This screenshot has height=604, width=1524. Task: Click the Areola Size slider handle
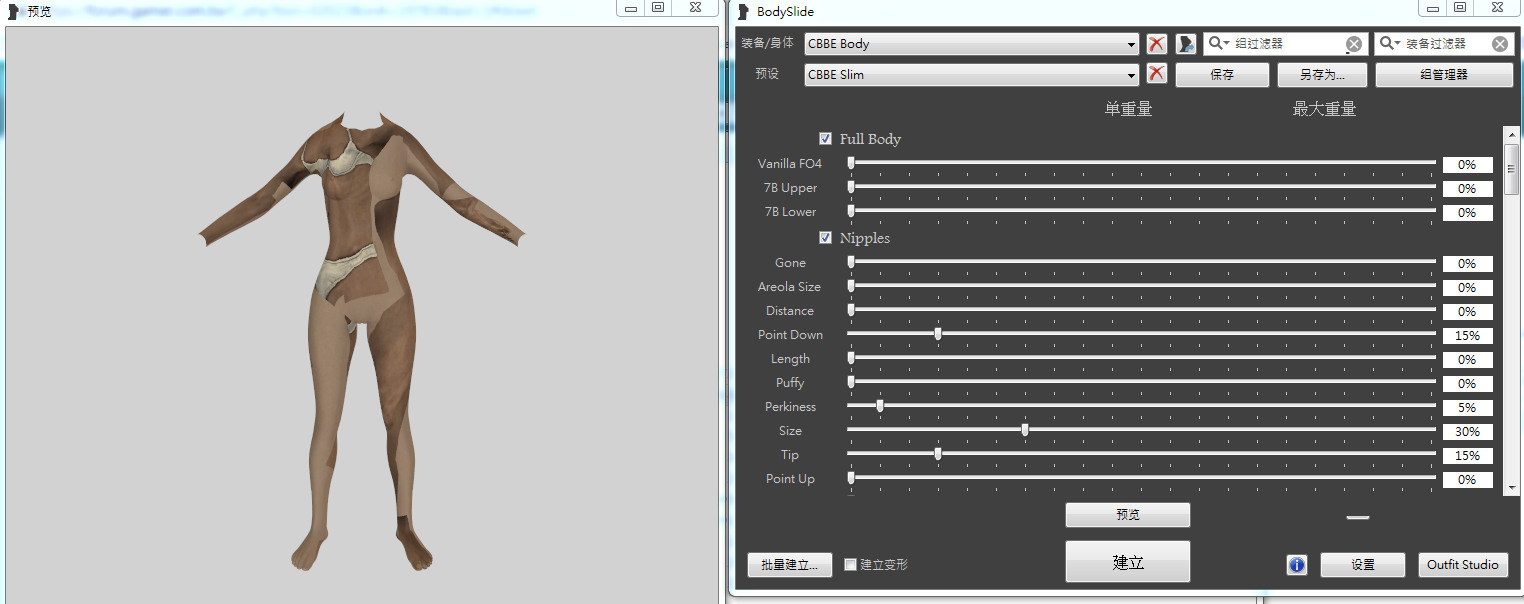pyautogui.click(x=851, y=286)
